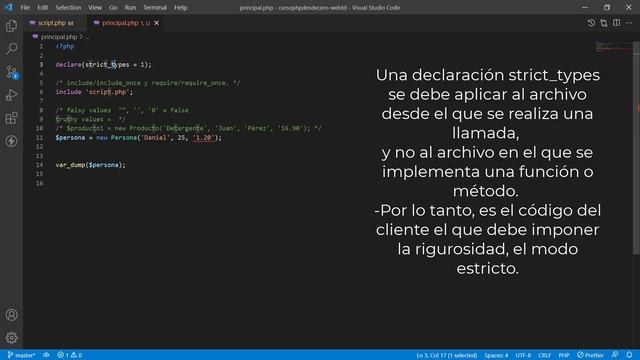Open the Edit menu
This screenshot has width=640, height=360.
coord(42,7)
